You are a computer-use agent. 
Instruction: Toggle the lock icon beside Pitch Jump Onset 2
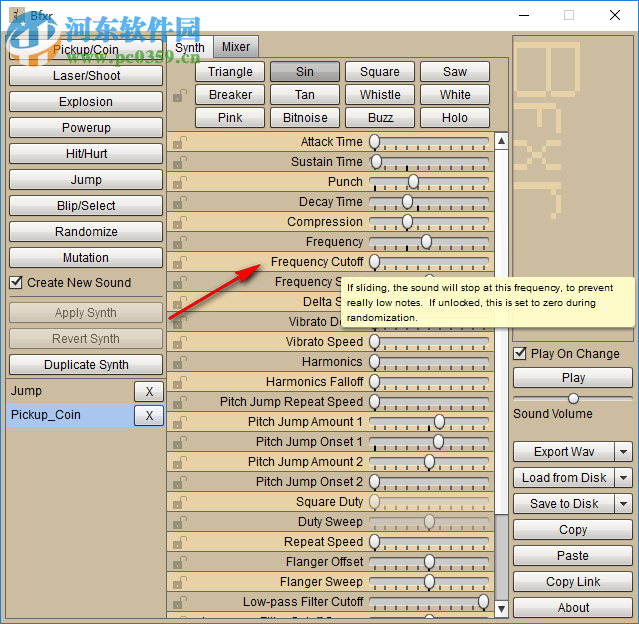click(x=180, y=482)
